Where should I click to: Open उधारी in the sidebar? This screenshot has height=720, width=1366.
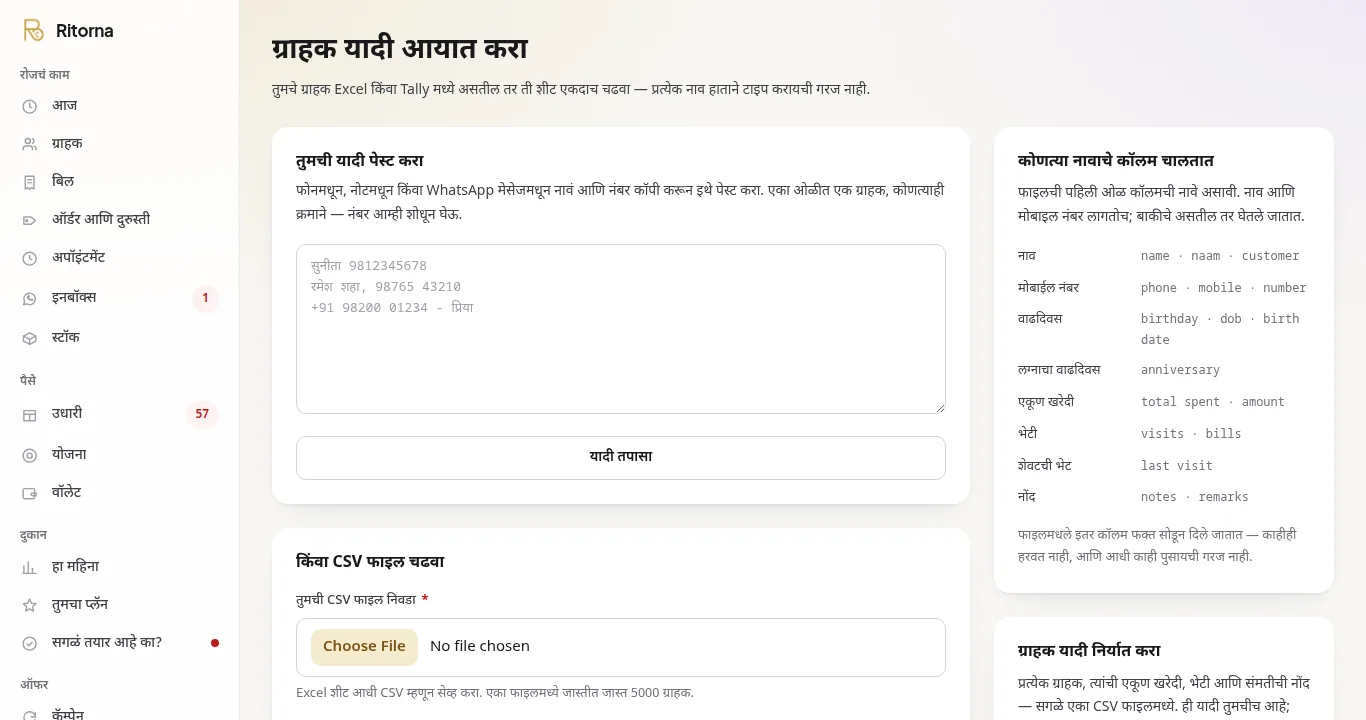tap(120, 414)
